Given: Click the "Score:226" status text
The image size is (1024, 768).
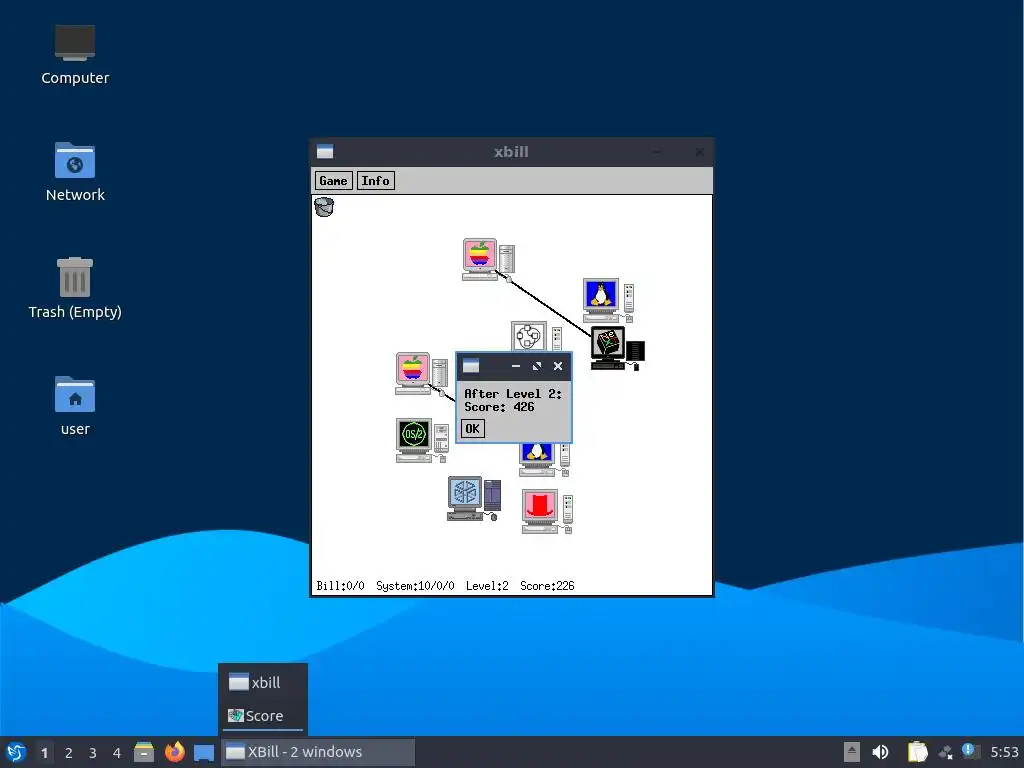Looking at the screenshot, I should [547, 586].
